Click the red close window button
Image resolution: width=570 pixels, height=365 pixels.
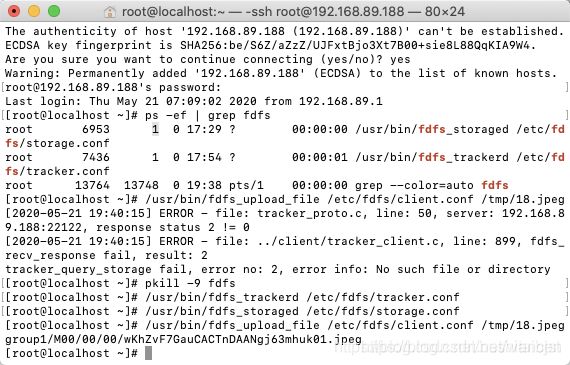tap(14, 11)
